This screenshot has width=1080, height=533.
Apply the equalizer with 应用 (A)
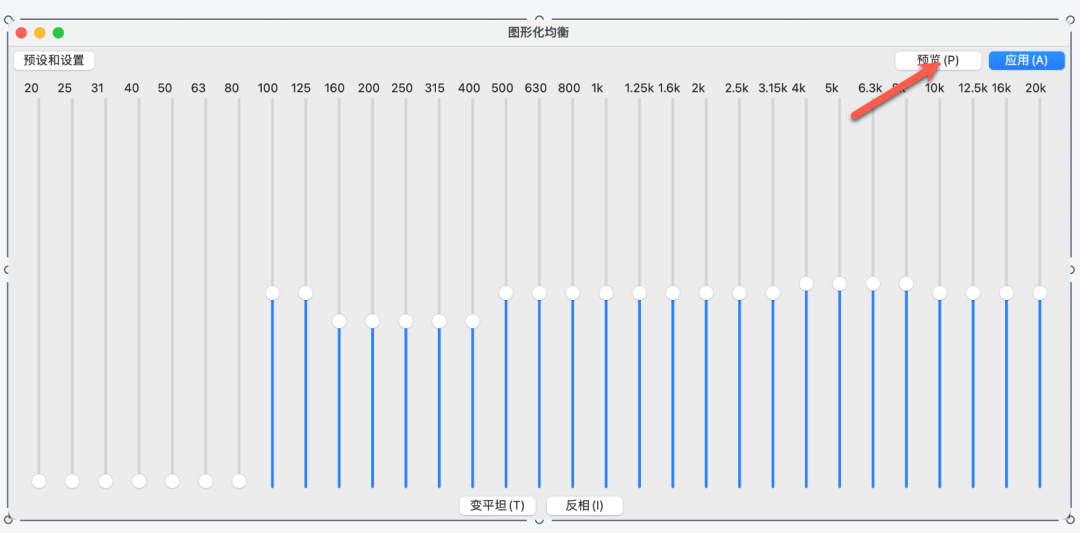[1026, 61]
